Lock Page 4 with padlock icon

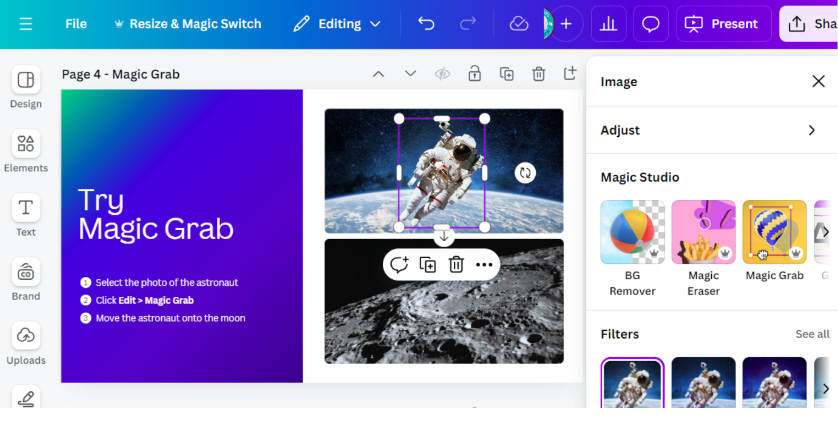point(475,74)
